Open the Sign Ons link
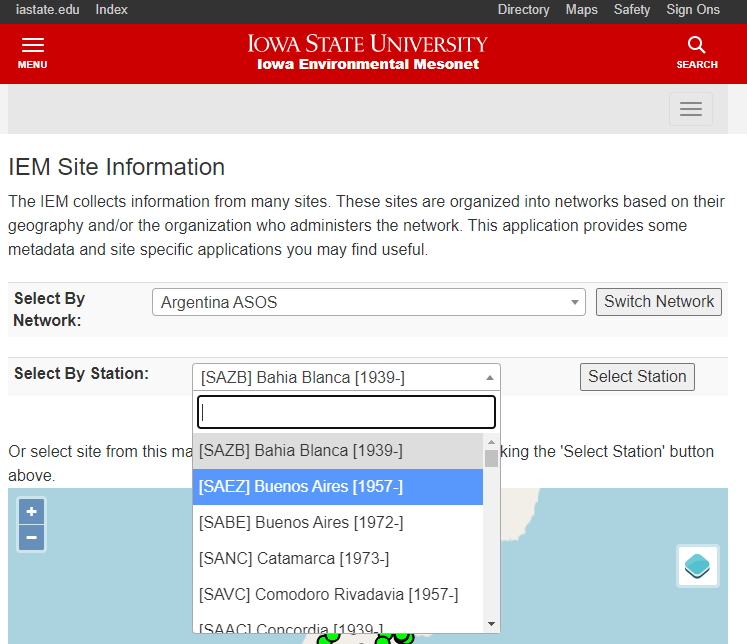This screenshot has width=747, height=644. coord(693,10)
